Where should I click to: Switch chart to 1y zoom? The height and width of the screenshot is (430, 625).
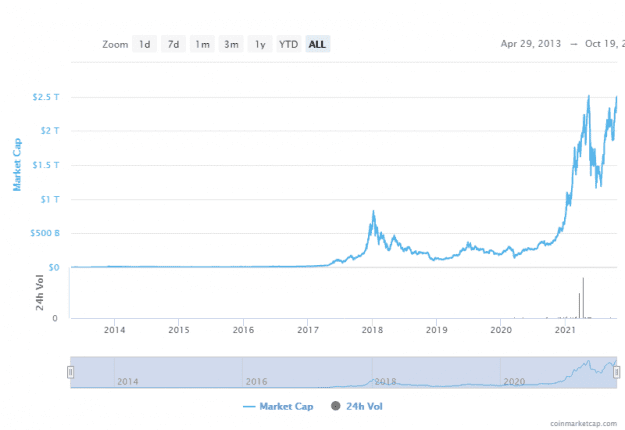260,44
